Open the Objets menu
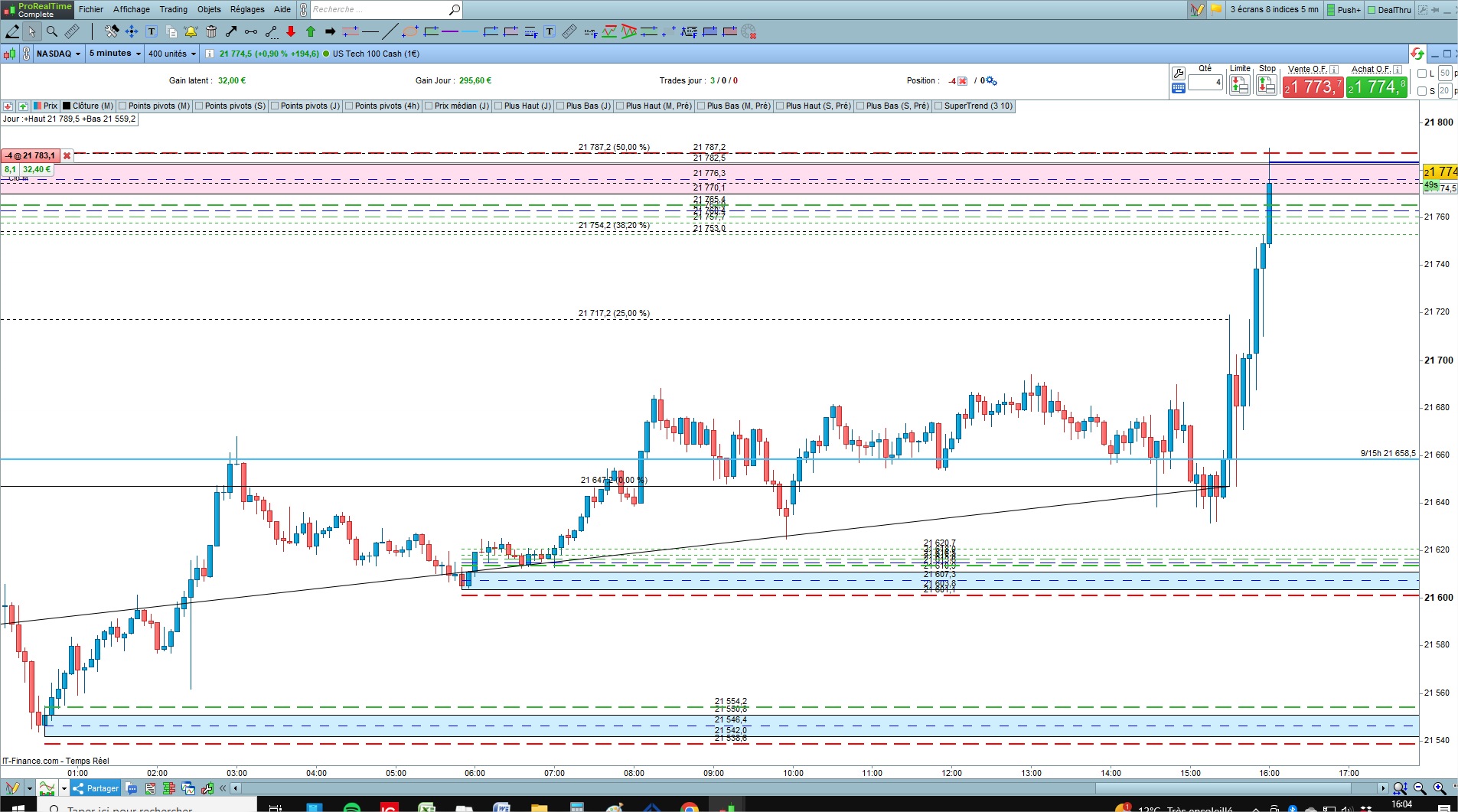This screenshot has height=812, width=1458. pyautogui.click(x=209, y=9)
